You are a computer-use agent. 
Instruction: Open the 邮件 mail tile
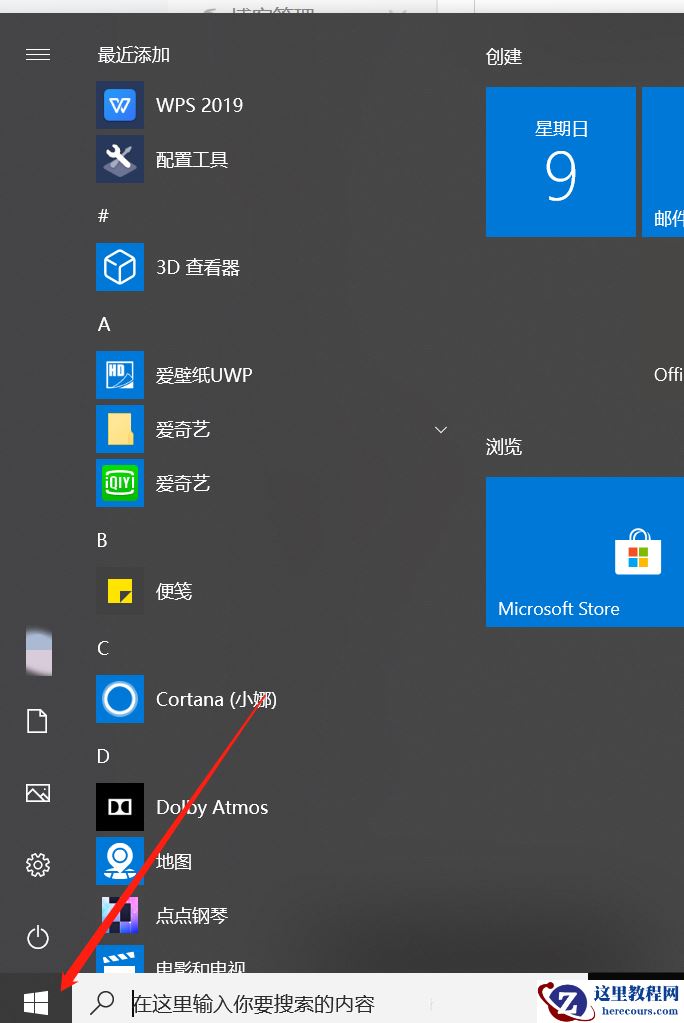(663, 162)
